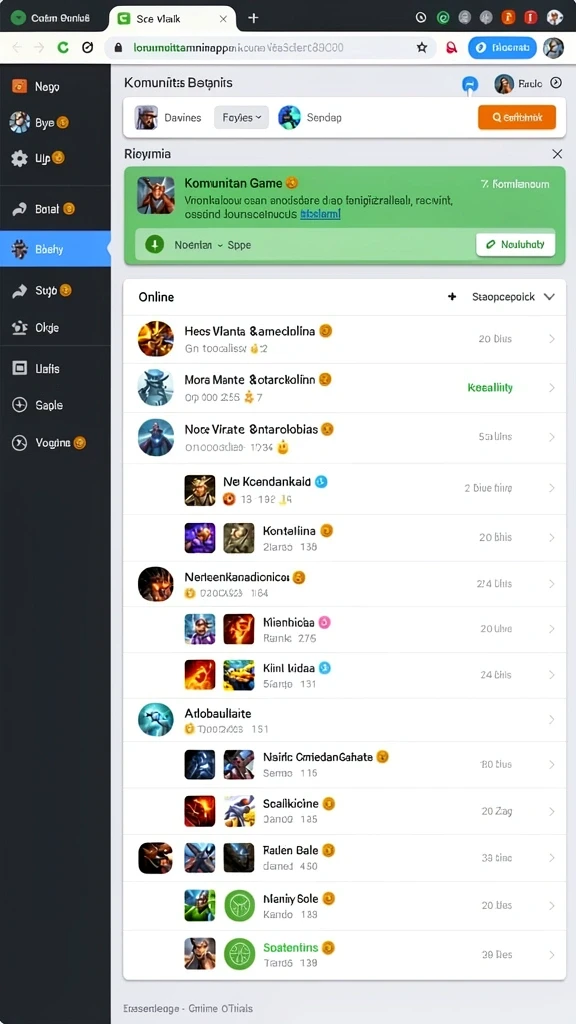Image resolution: width=576 pixels, height=1024 pixels.
Task: Click the green circle icon in Soatentins row
Action: pos(239,953)
